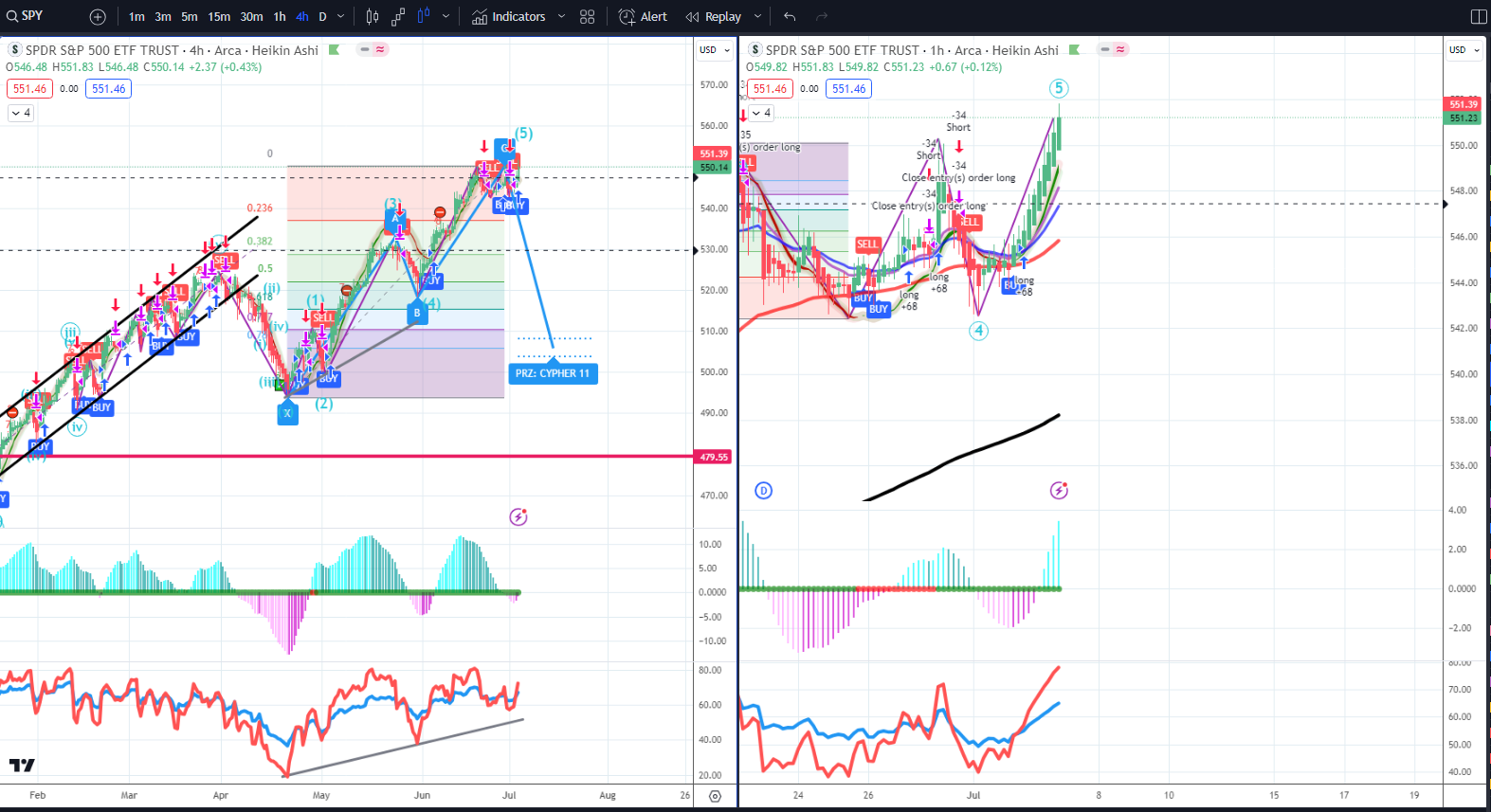Open USD currency dropdown on 1h chart
Image resolution: width=1491 pixels, height=812 pixels.
point(1464,50)
